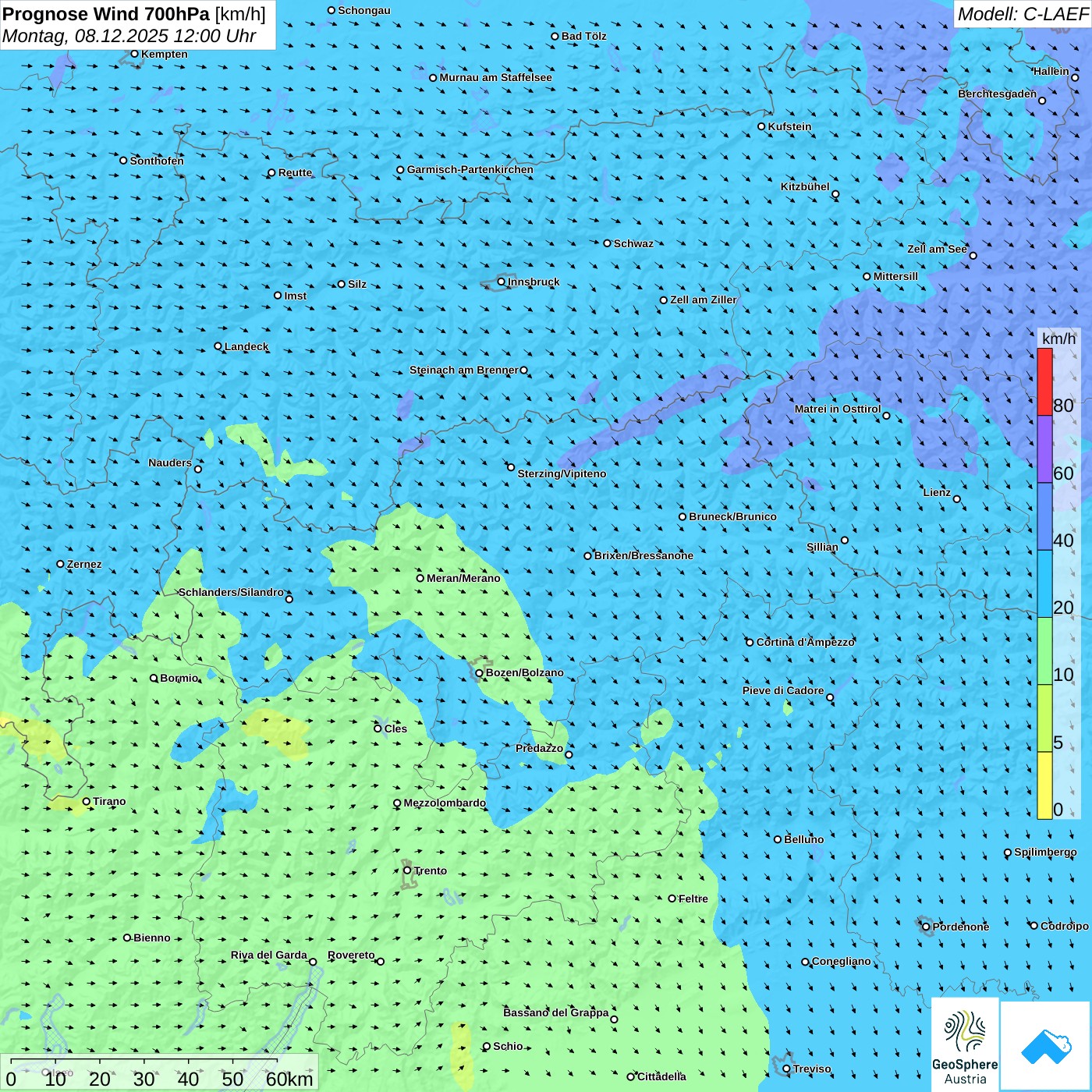
Task: Click the Schongau city label
Action: click(364, 10)
